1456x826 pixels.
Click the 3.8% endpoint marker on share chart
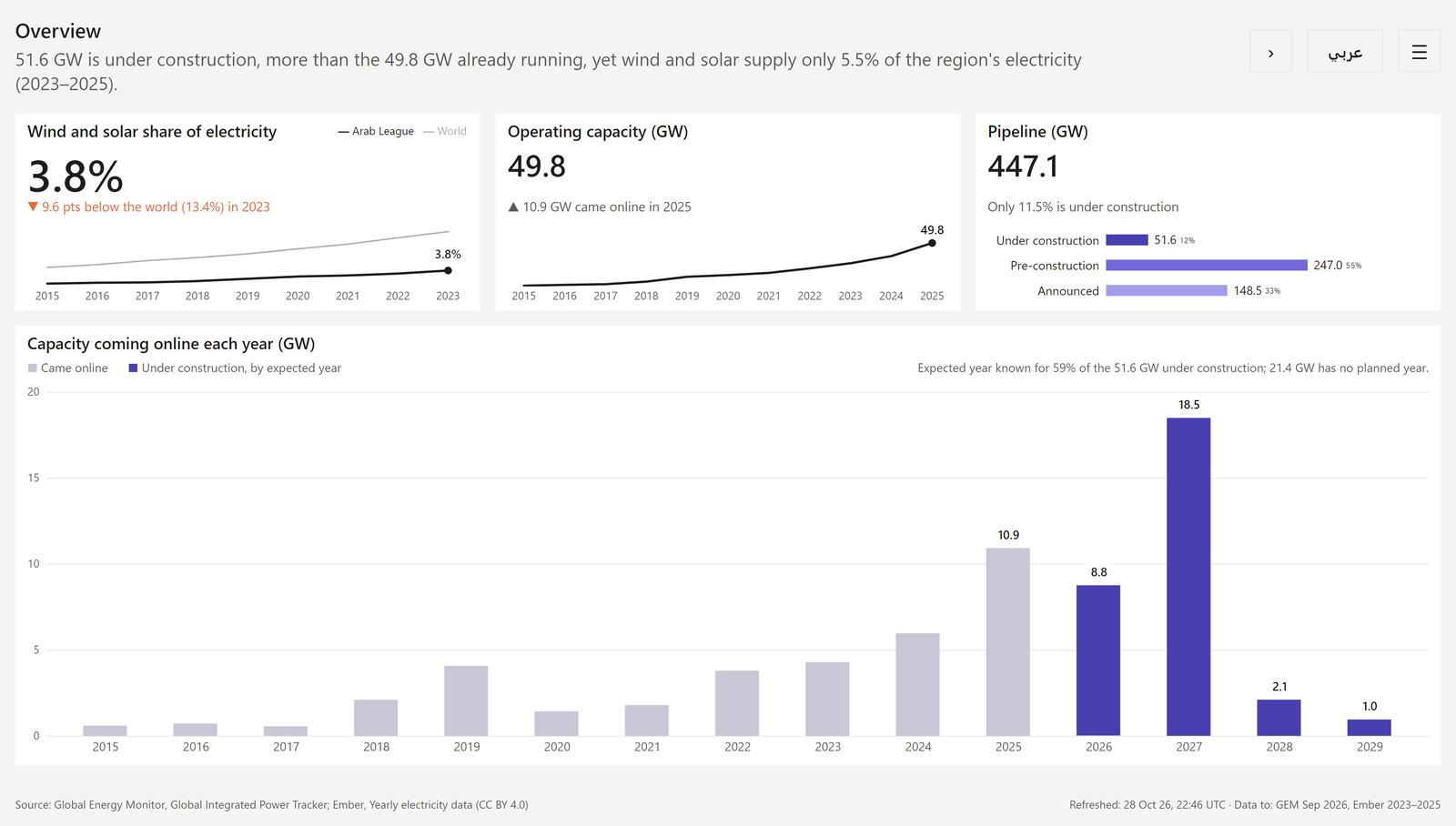click(x=448, y=270)
